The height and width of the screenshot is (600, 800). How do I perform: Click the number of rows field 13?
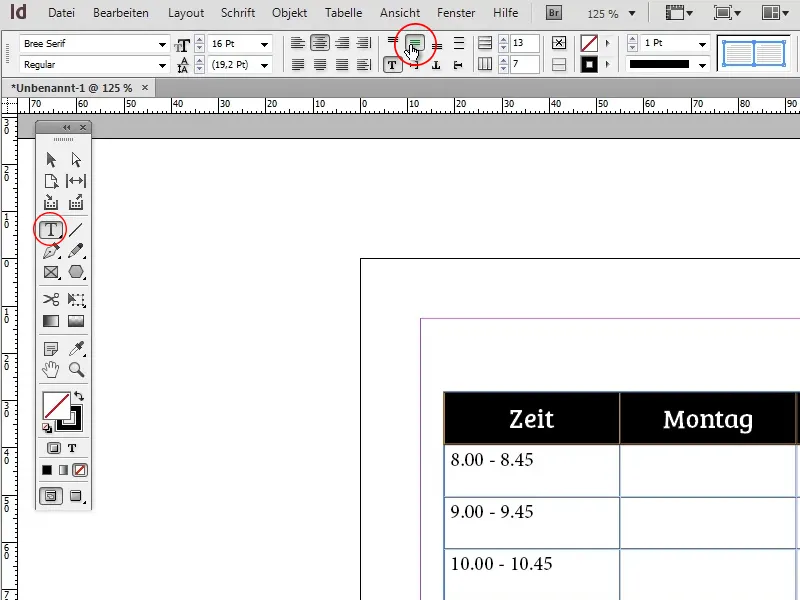[x=524, y=43]
